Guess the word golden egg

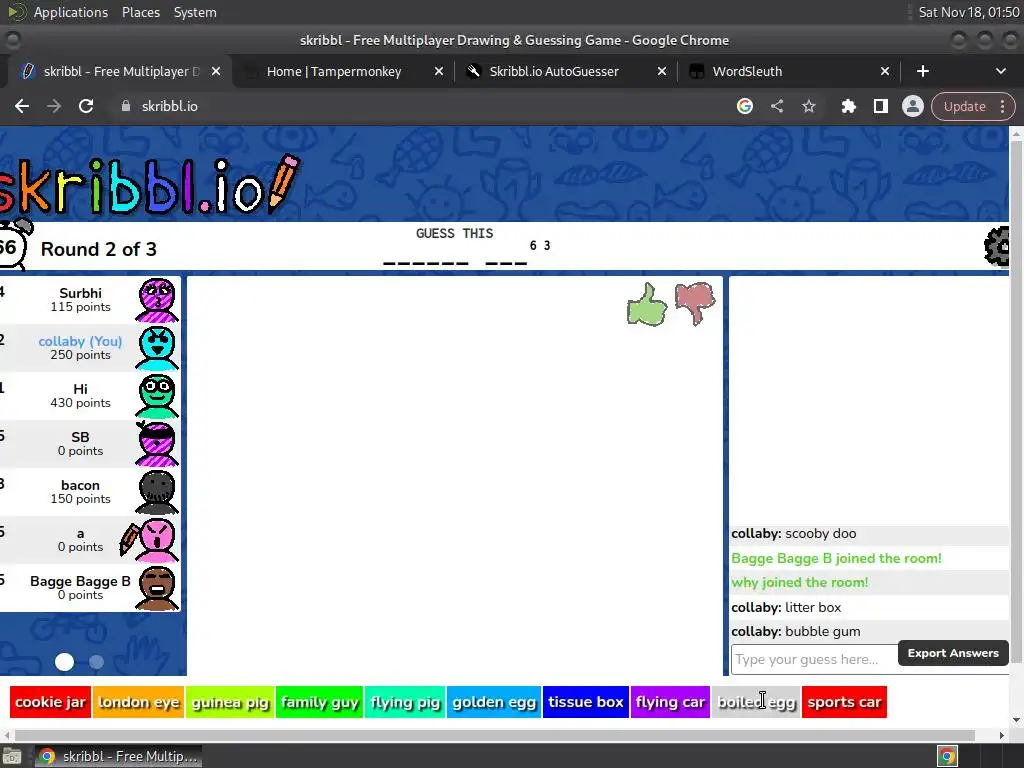494,702
